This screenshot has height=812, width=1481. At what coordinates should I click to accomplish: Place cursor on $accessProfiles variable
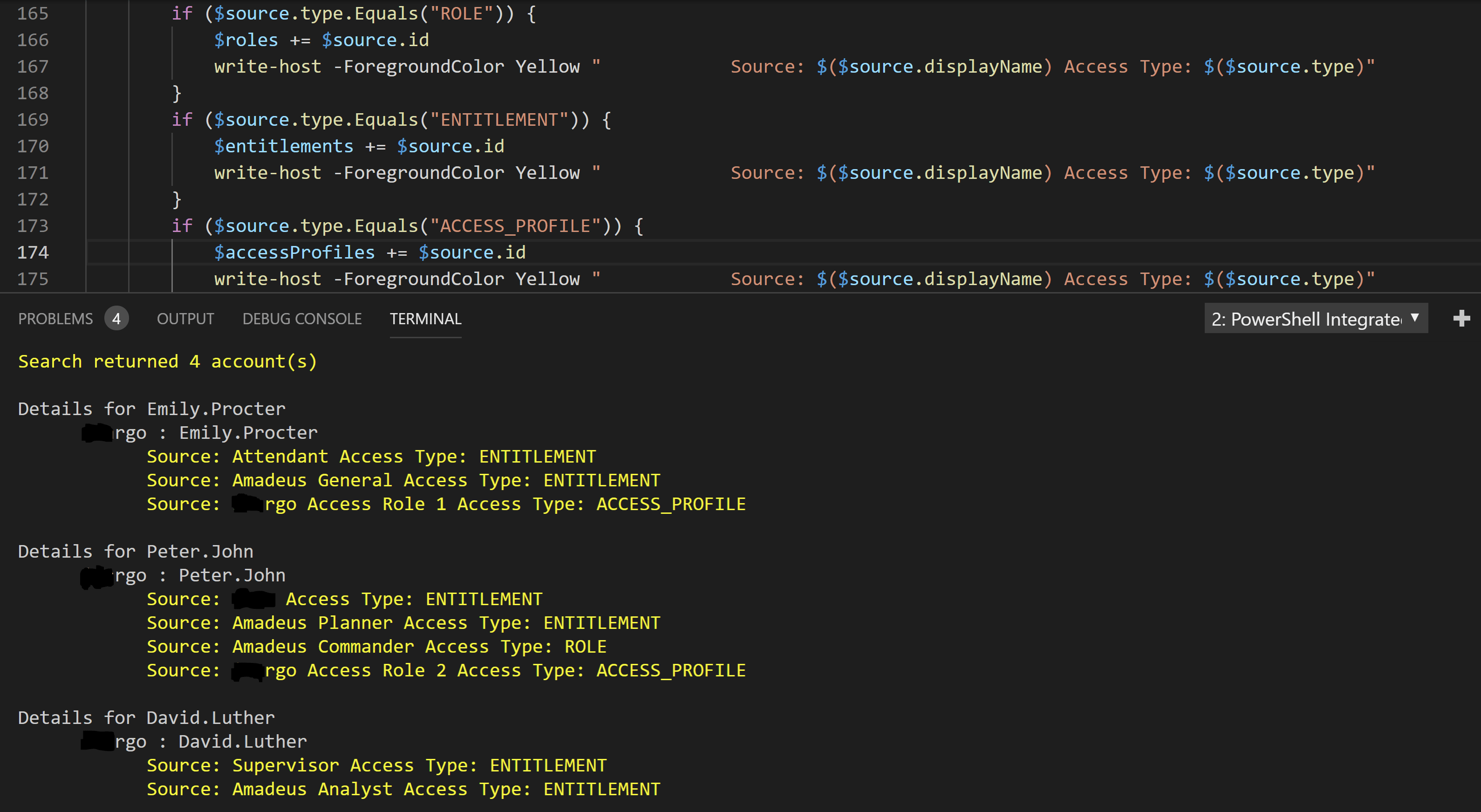click(294, 252)
